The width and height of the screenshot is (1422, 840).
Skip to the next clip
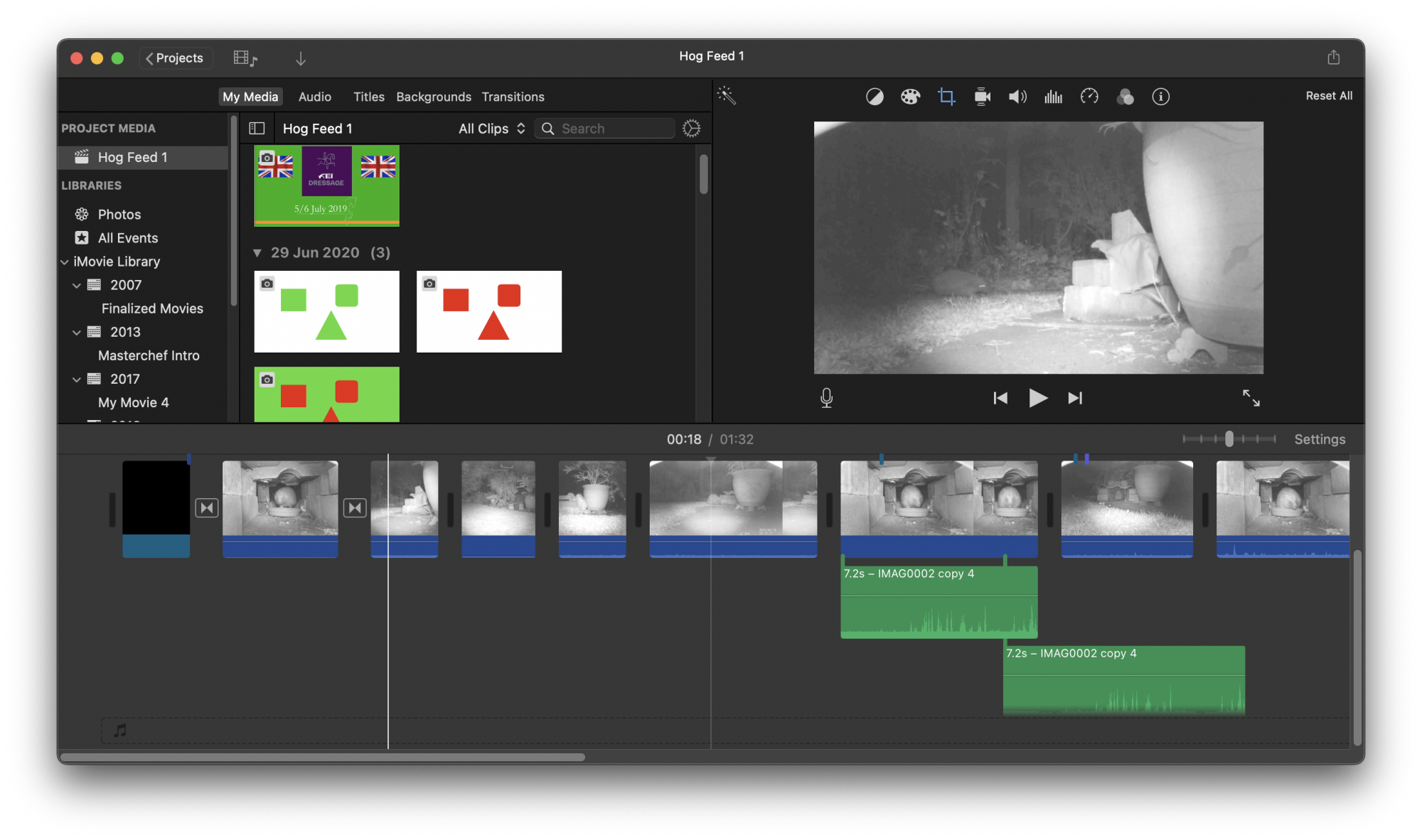coord(1075,398)
